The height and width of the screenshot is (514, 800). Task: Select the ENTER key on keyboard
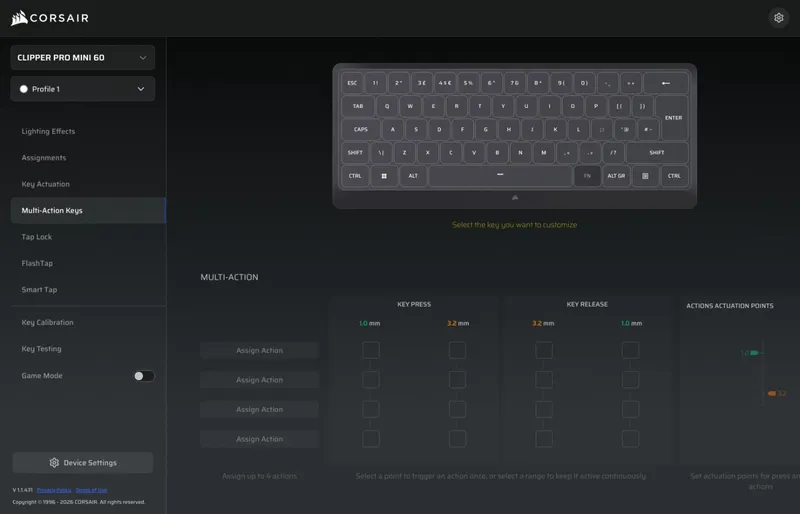(x=673, y=118)
